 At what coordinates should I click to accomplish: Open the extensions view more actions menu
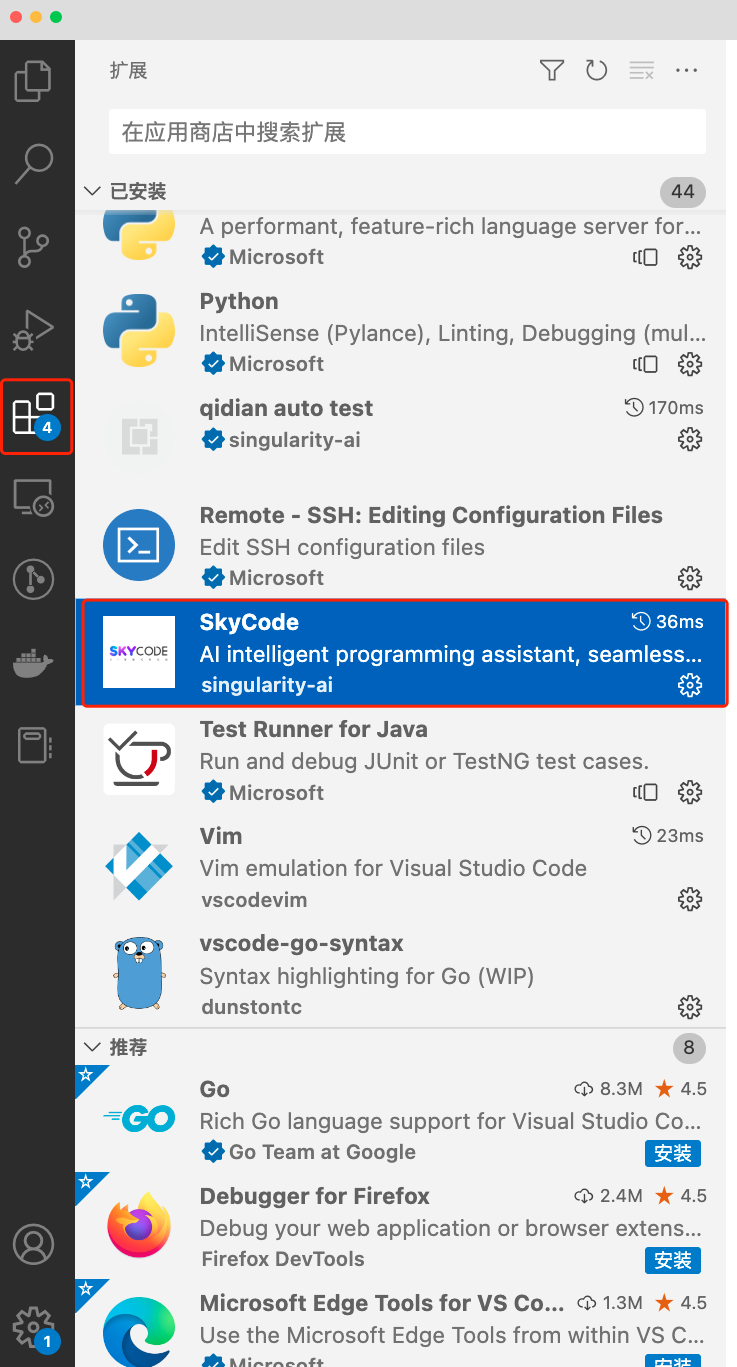(x=686, y=70)
